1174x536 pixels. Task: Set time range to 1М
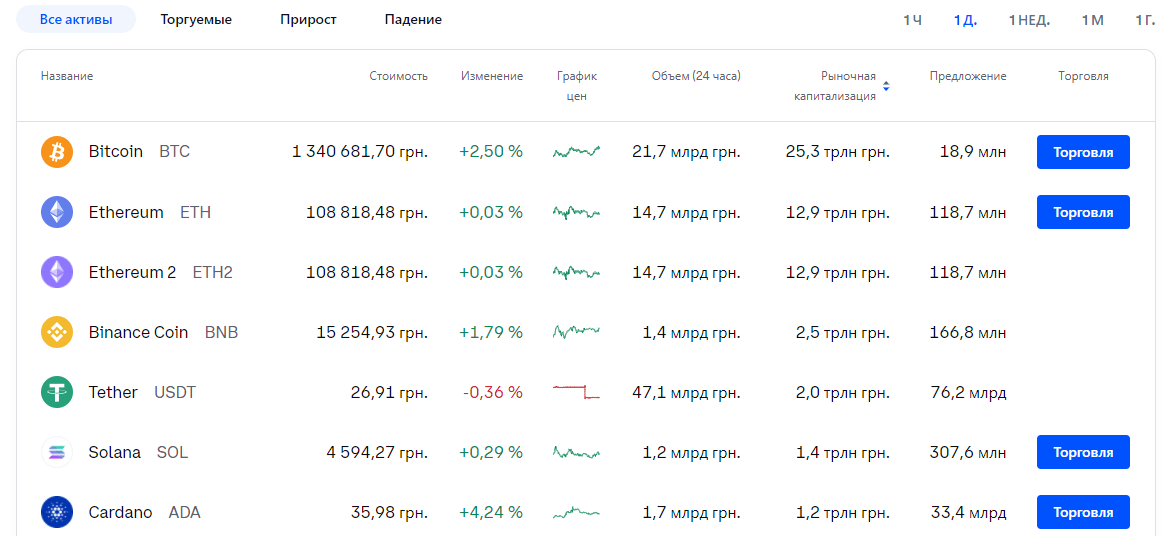(1092, 20)
